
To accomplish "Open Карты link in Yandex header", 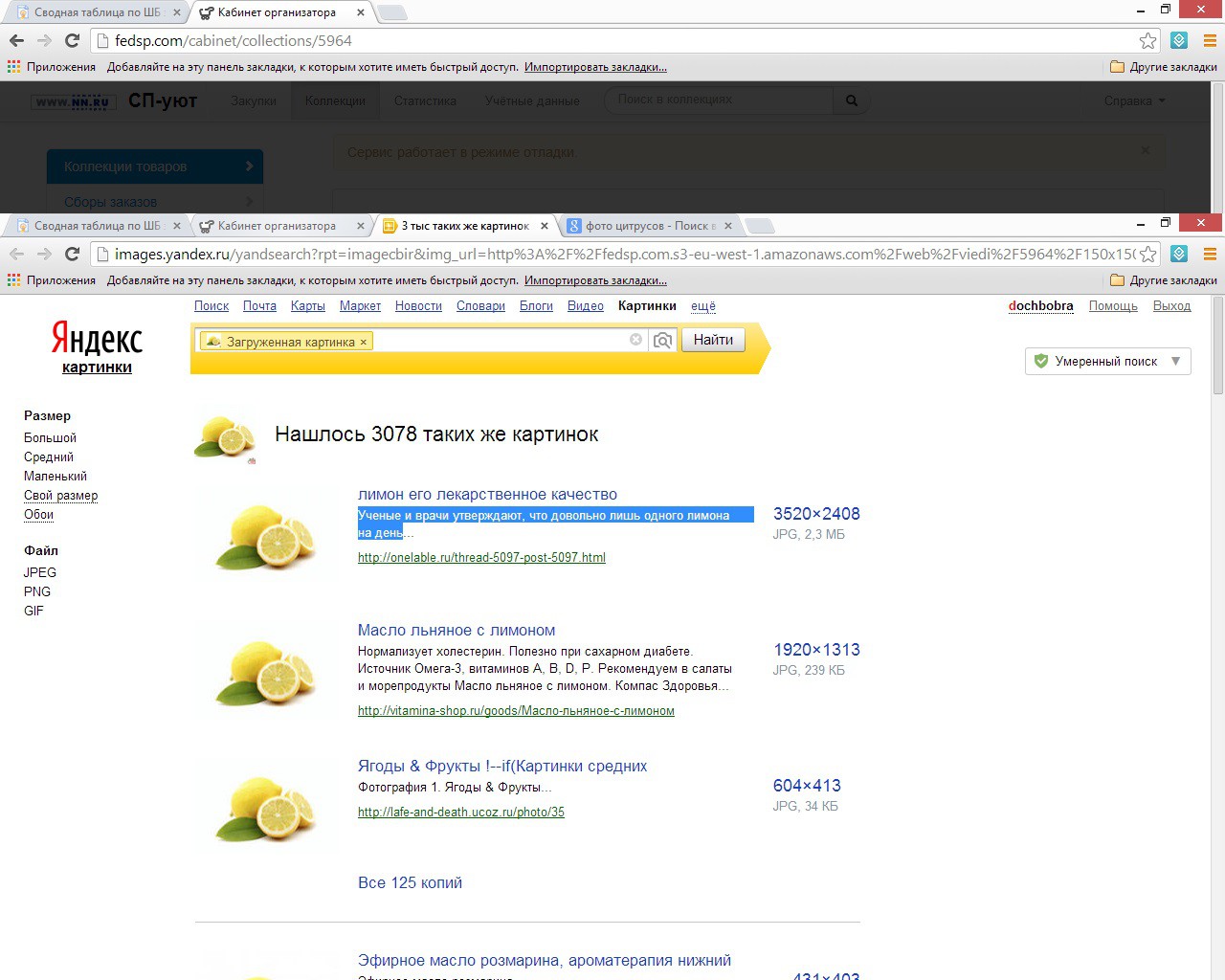I will 308,306.
